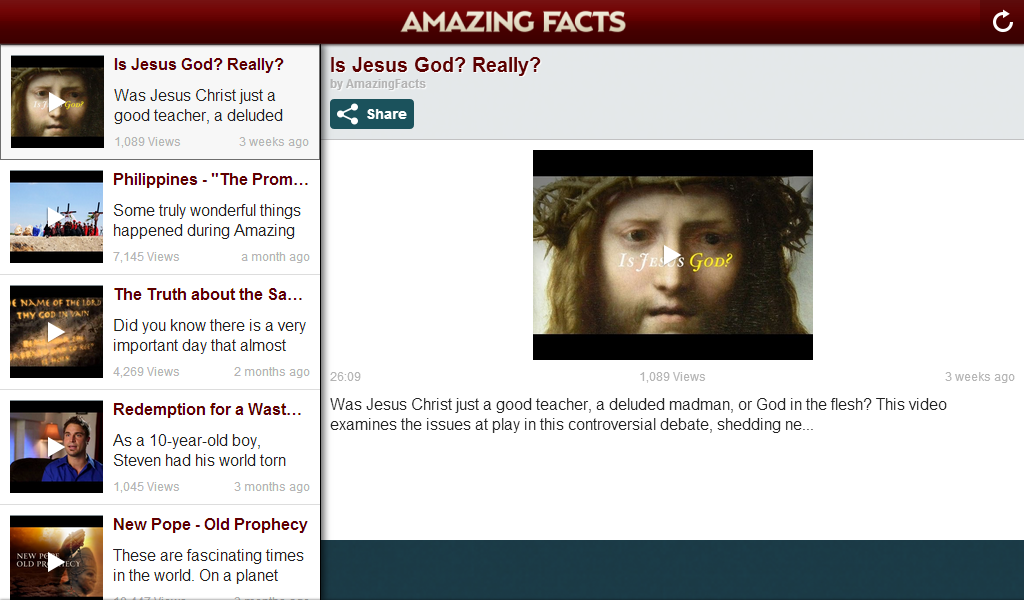Viewport: 1024px width, 600px height.
Task: Click the play icon on The Truth about the Sabbath
Action: (x=56, y=331)
